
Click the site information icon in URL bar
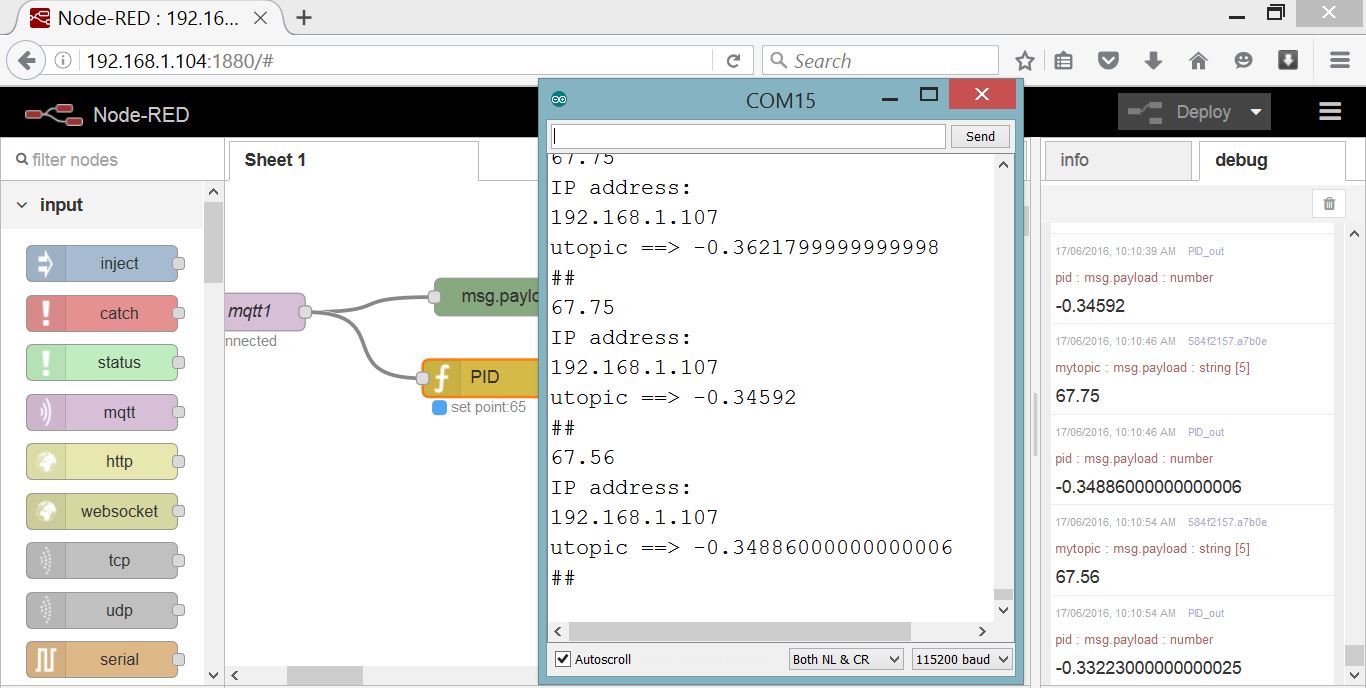(62, 61)
